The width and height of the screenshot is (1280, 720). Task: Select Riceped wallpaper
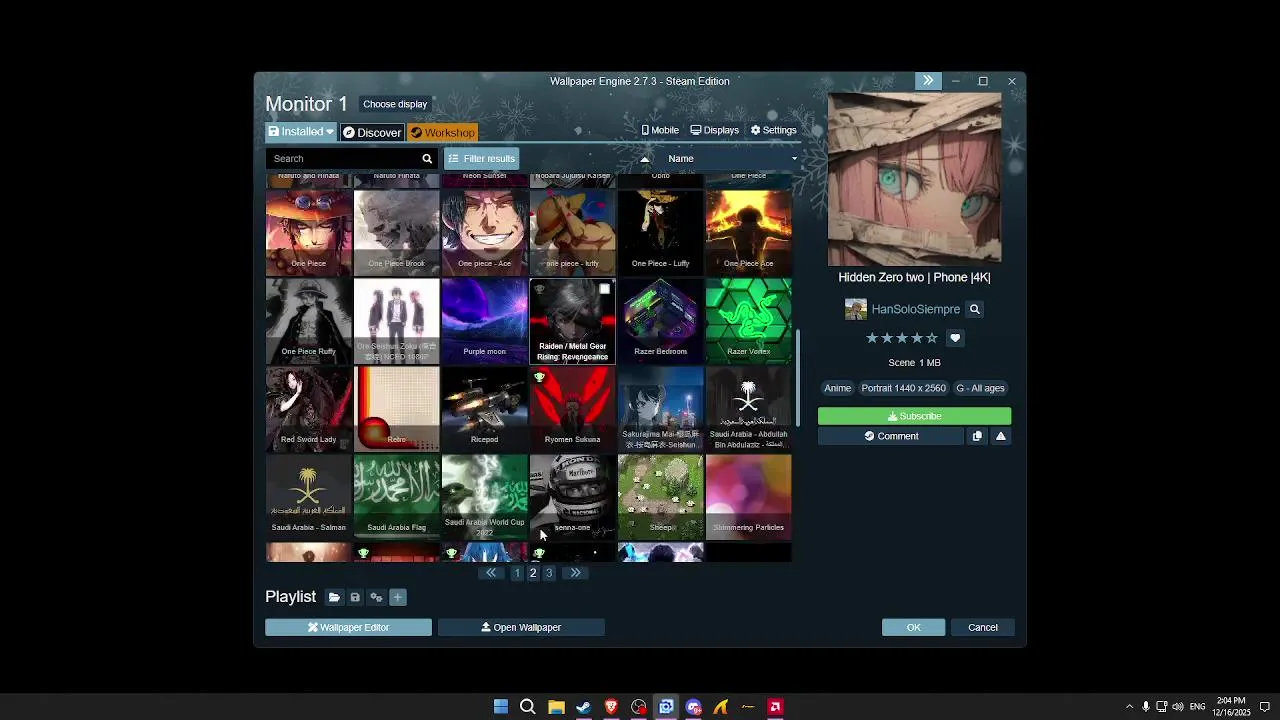click(x=484, y=409)
